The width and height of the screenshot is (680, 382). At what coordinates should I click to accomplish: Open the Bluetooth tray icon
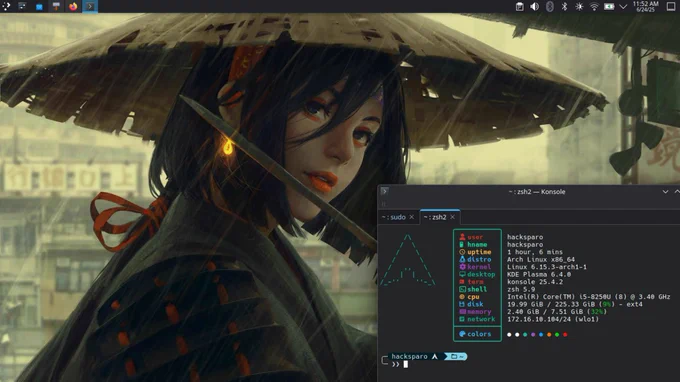tap(564, 7)
